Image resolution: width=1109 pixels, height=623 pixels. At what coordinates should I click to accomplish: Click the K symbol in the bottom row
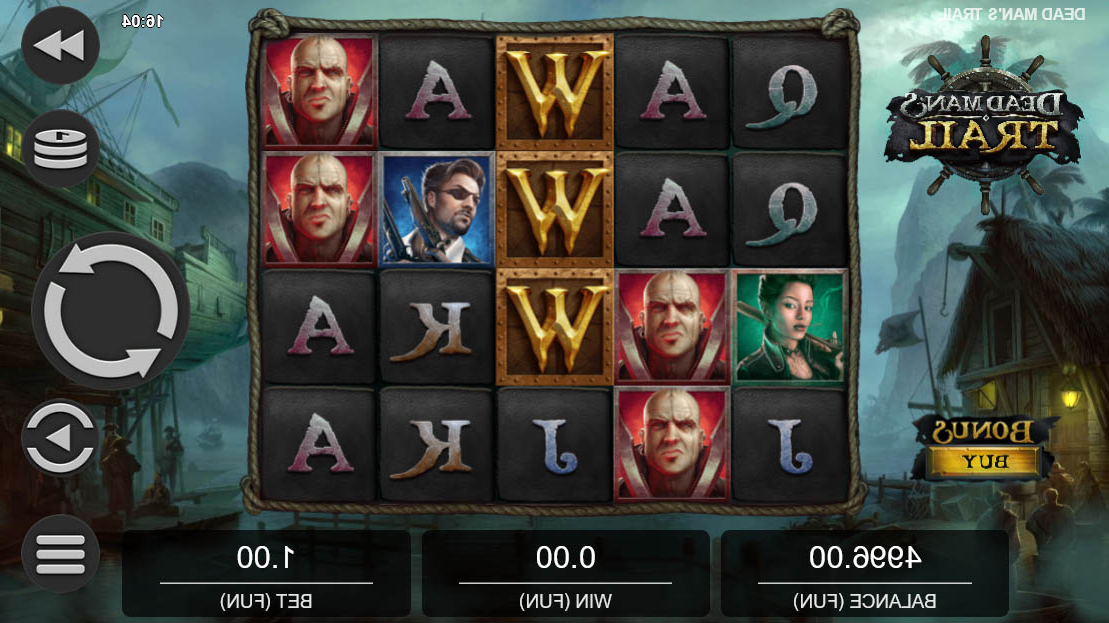(x=436, y=444)
